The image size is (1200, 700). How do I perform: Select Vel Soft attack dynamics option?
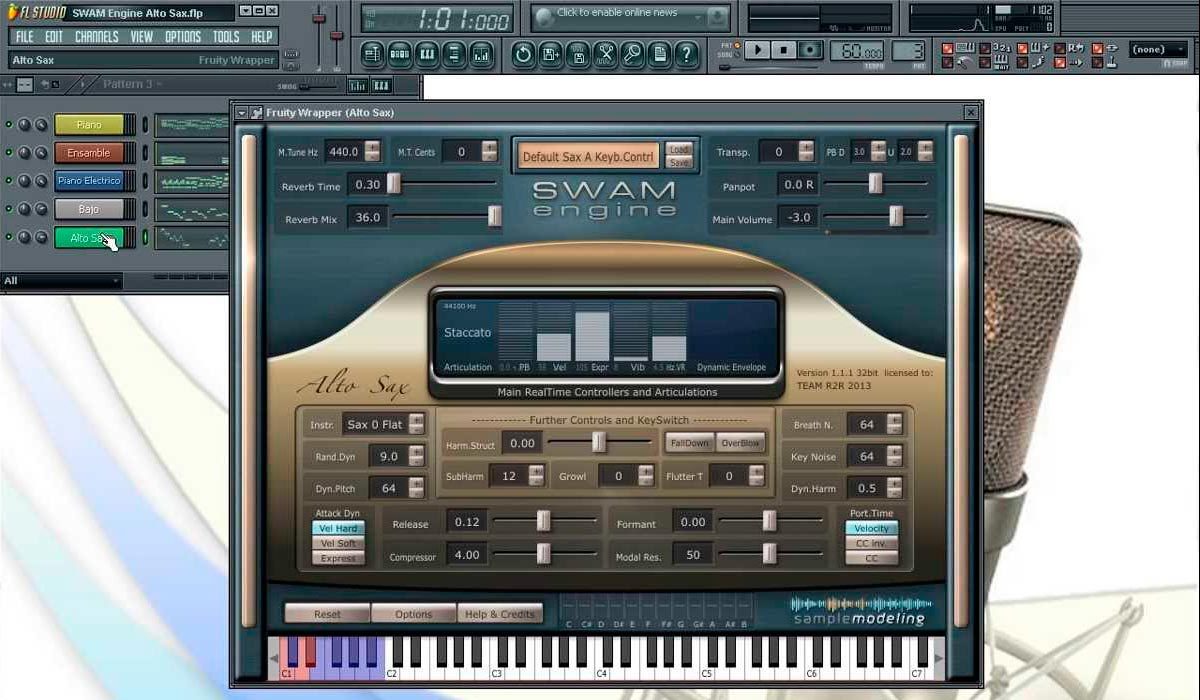coord(338,543)
